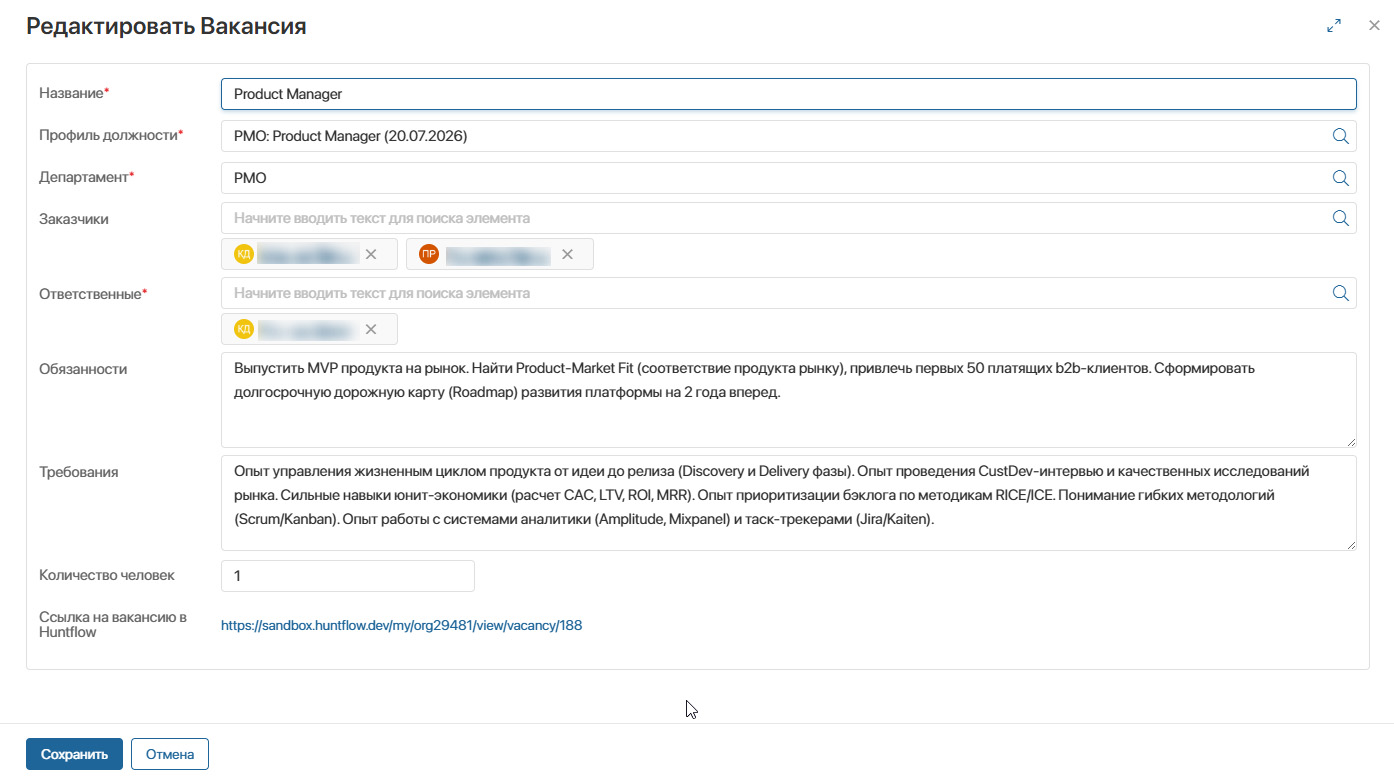Click inside the Требования text area
Image resolution: width=1394 pixels, height=784 pixels.
(788, 503)
